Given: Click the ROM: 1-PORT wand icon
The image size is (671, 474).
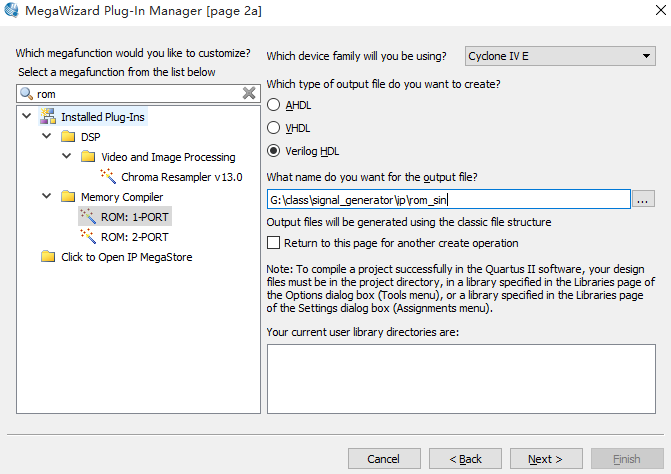Looking at the screenshot, I should pyautogui.click(x=88, y=216).
